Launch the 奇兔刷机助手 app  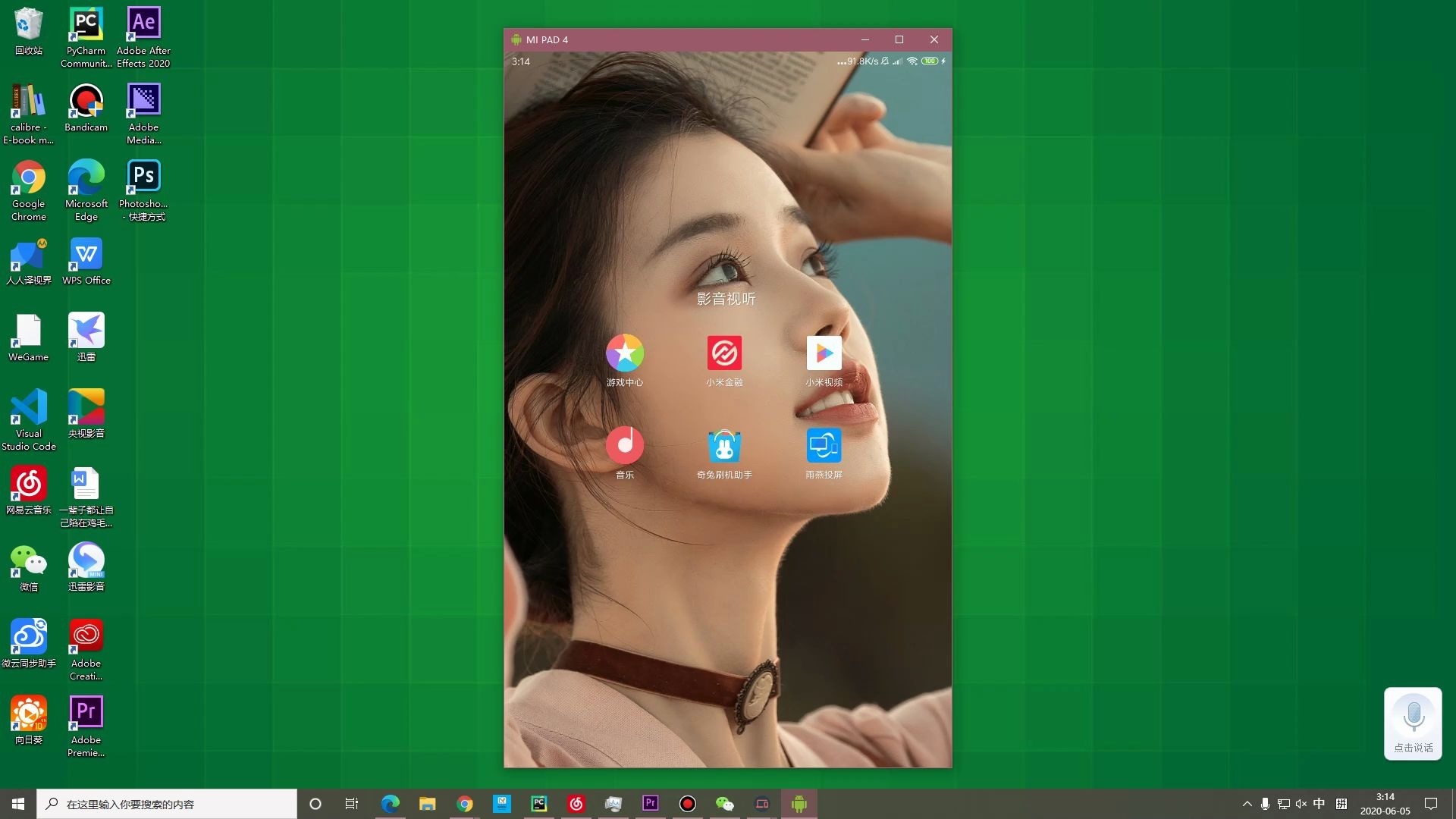pyautogui.click(x=724, y=445)
